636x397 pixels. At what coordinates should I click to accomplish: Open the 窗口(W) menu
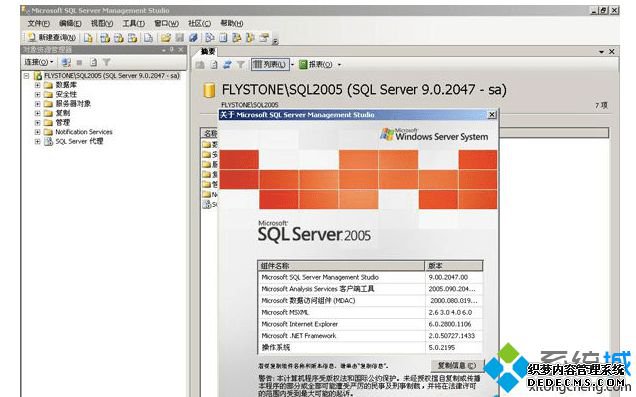[166, 24]
